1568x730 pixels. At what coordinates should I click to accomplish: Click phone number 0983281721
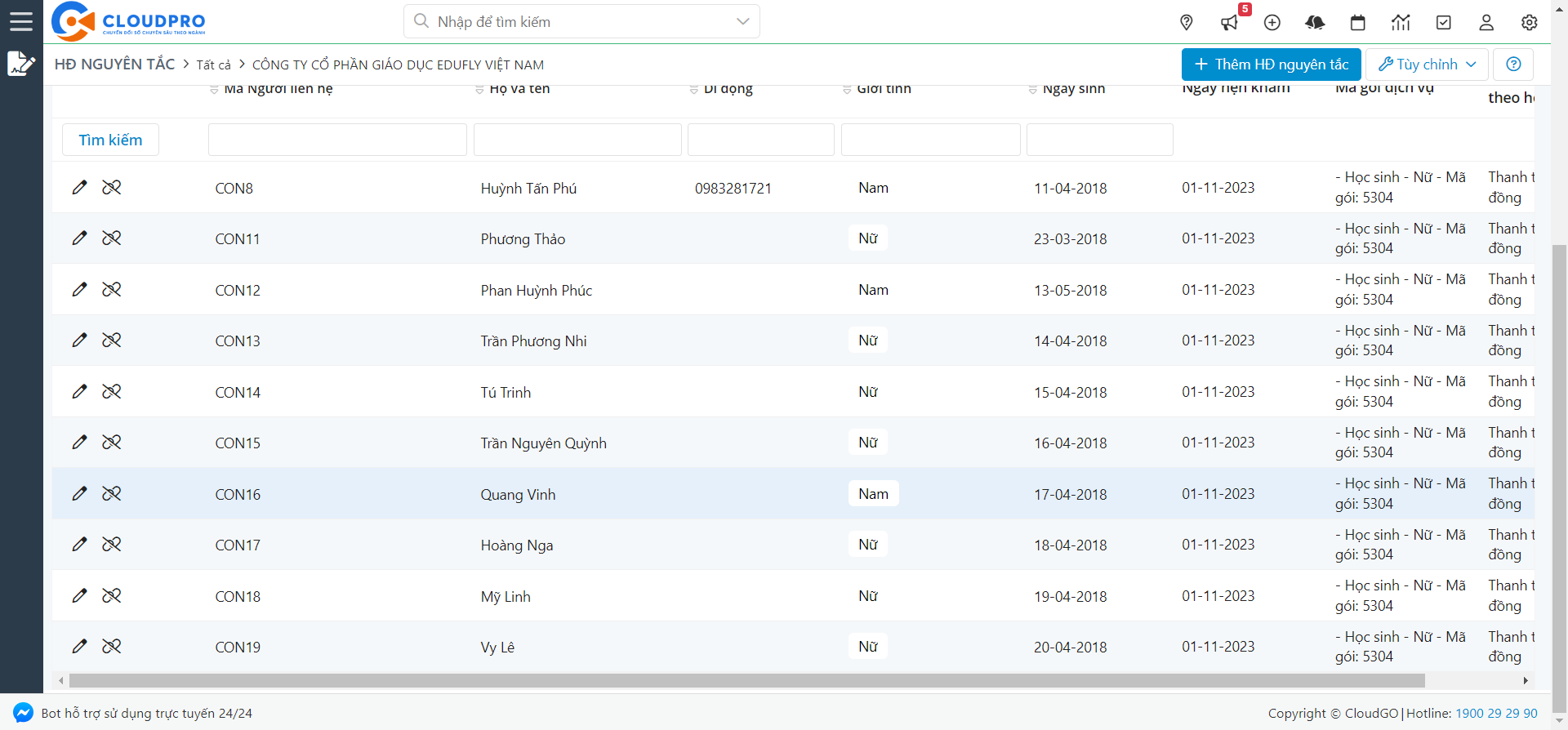click(733, 189)
